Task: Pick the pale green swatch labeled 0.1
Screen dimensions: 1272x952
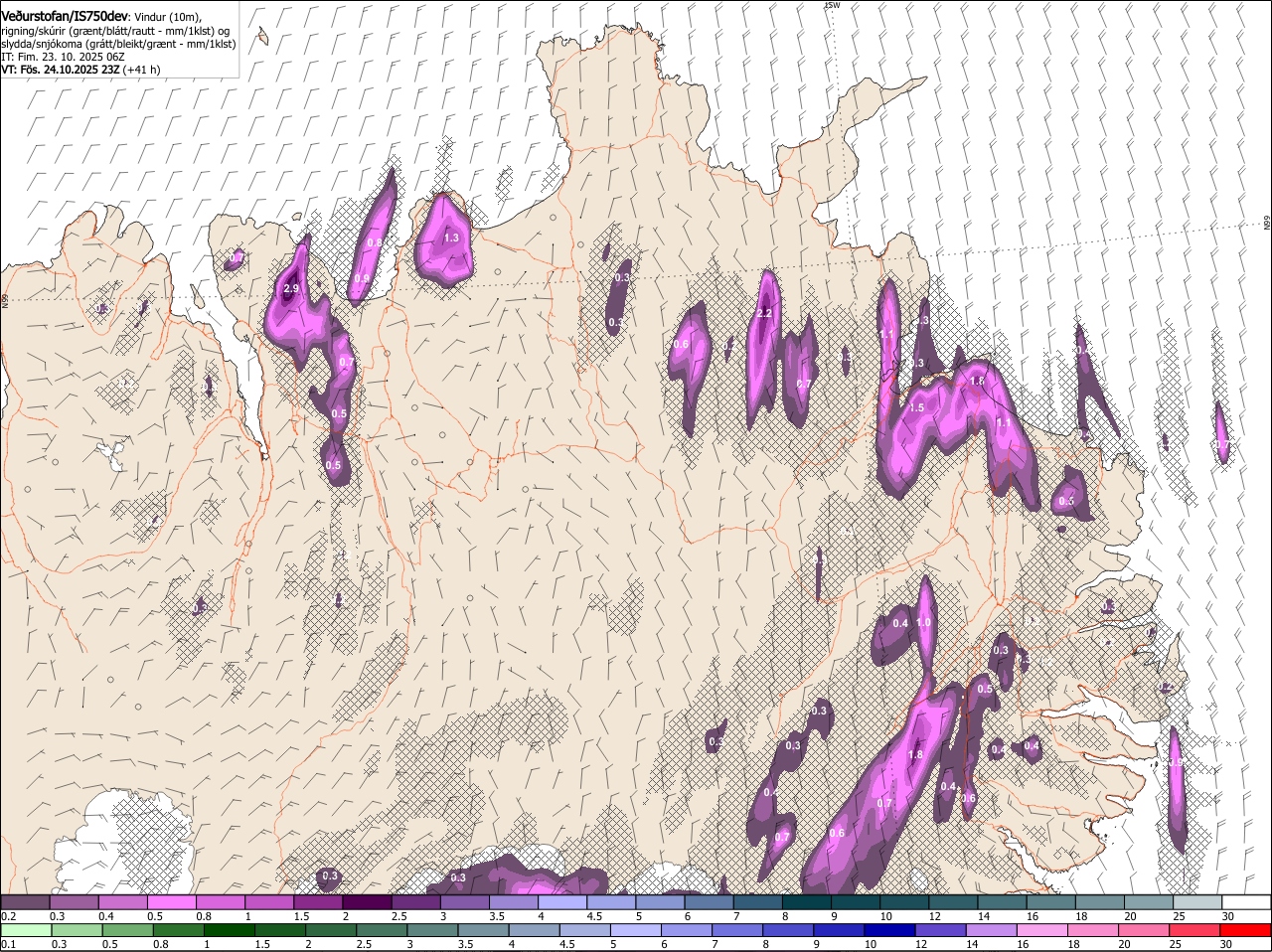Action: [26, 930]
